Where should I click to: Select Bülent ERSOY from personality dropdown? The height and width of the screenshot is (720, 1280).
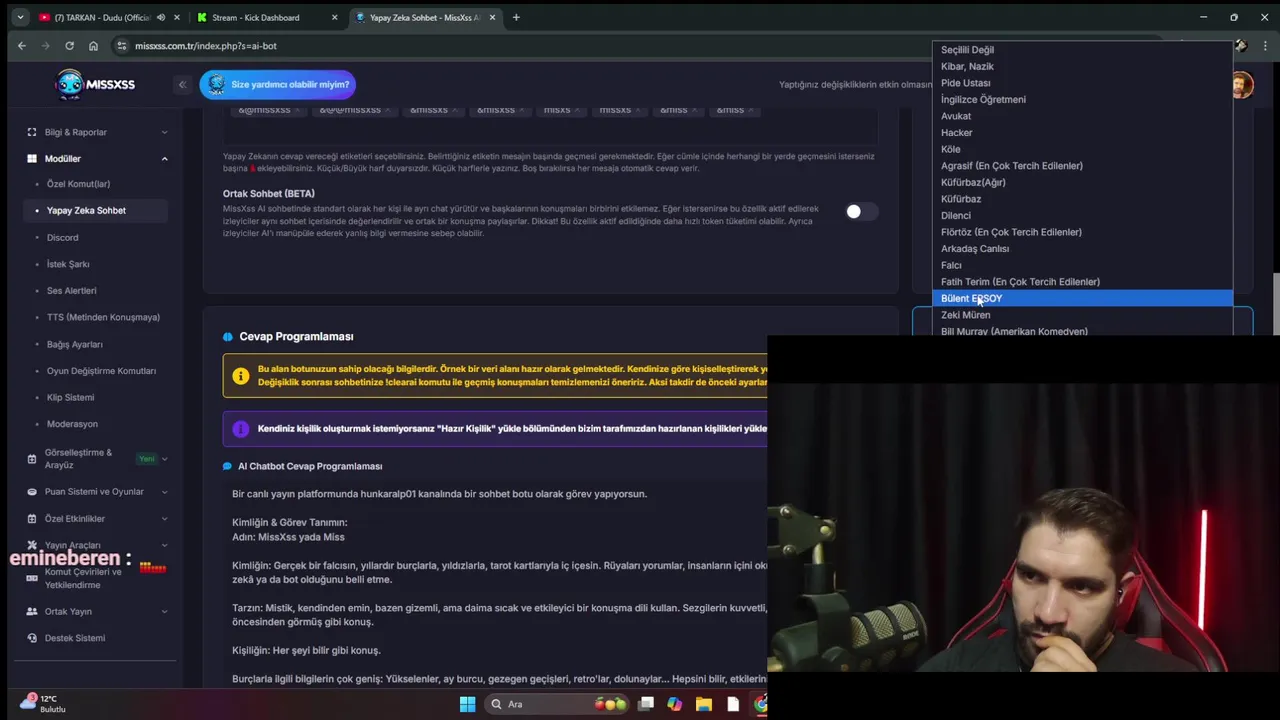coord(1083,298)
